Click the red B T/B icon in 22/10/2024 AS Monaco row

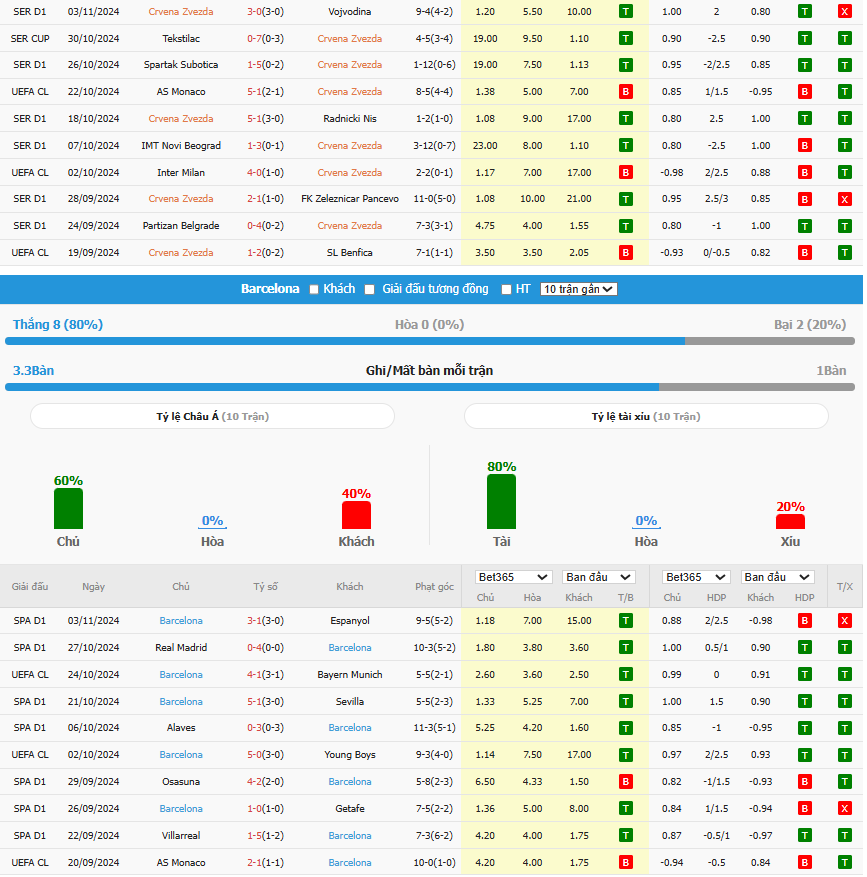tap(625, 92)
